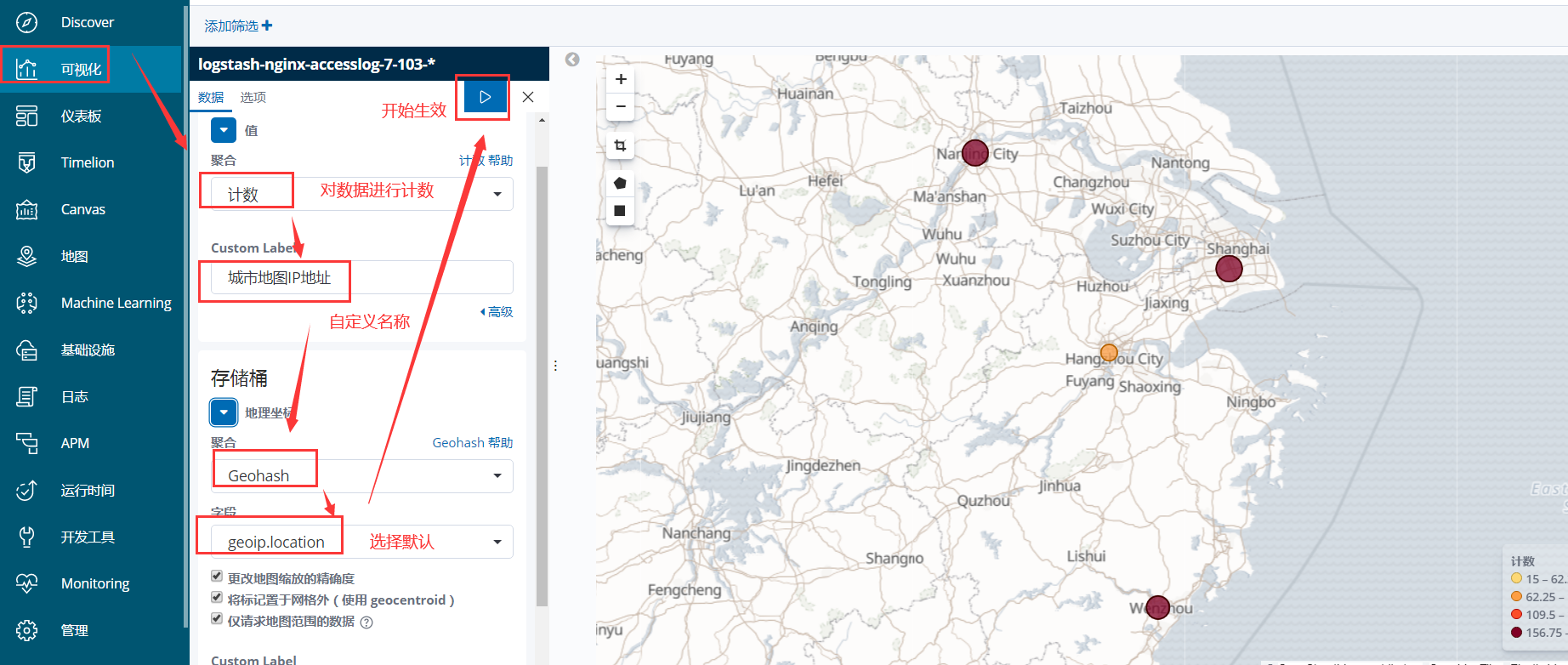Toggle the geocentroid placement checkbox
The image size is (1568, 665).
tap(217, 599)
